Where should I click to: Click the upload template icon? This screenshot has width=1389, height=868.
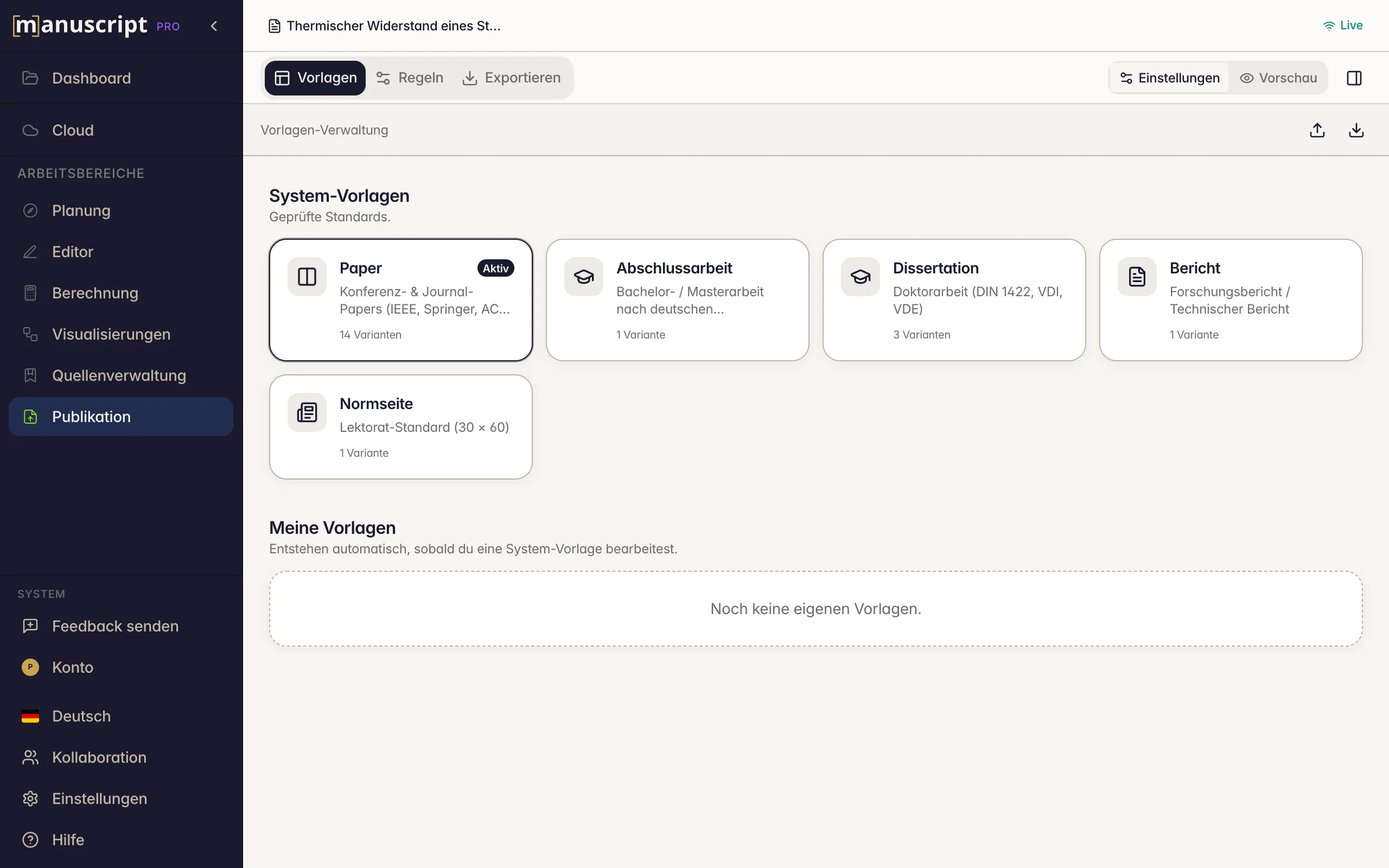tap(1317, 130)
